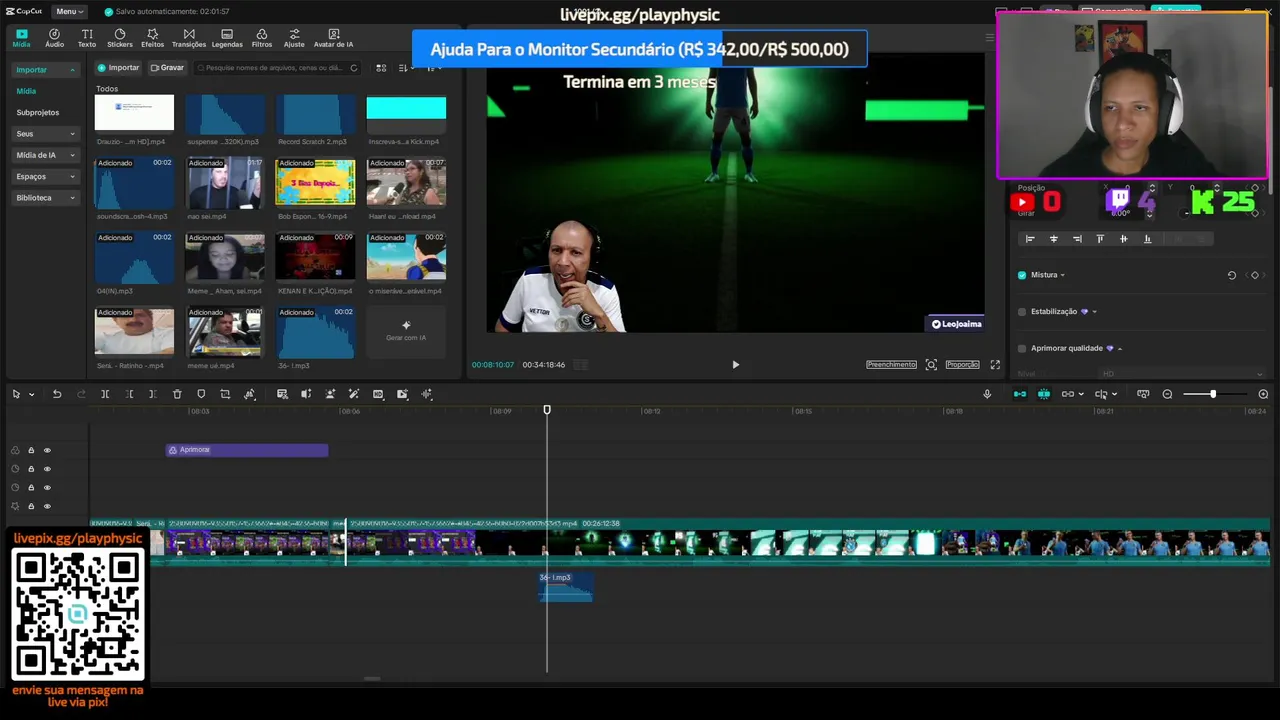Add keyframe diamond next to Mistura
The image size is (1280, 720).
point(1255,275)
